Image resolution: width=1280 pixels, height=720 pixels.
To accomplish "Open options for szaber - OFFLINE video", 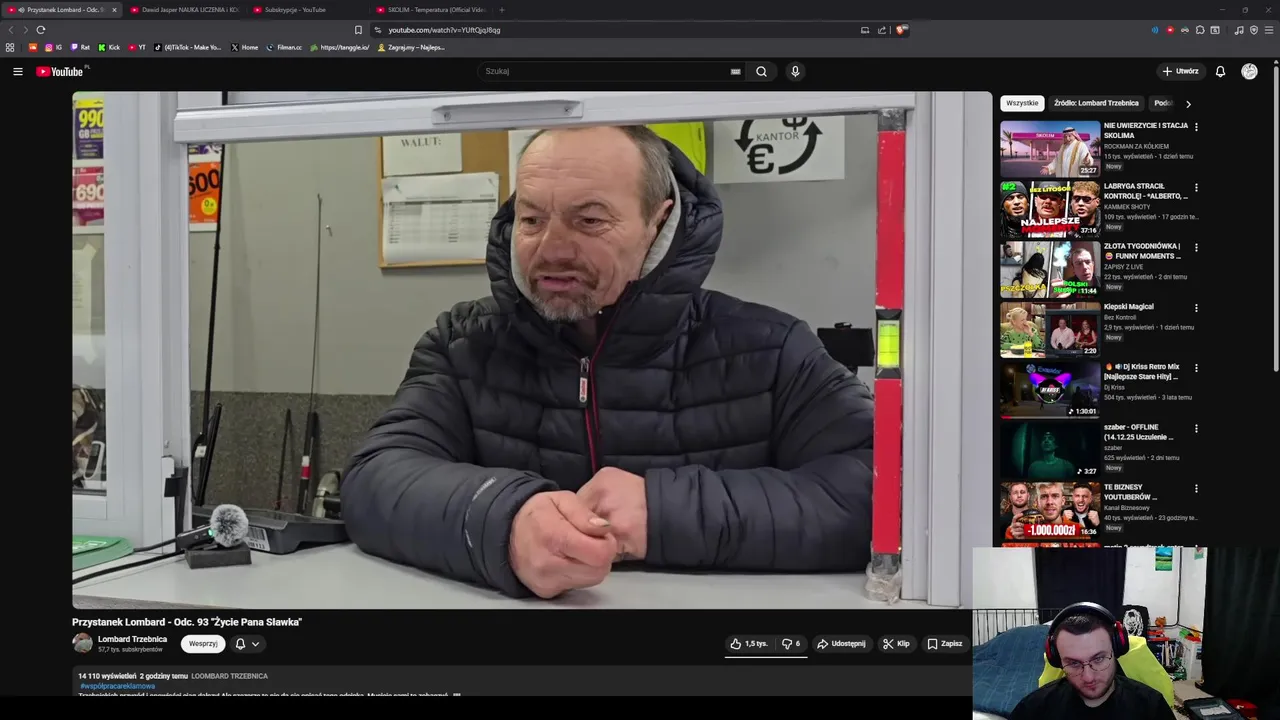I will tap(1196, 428).
